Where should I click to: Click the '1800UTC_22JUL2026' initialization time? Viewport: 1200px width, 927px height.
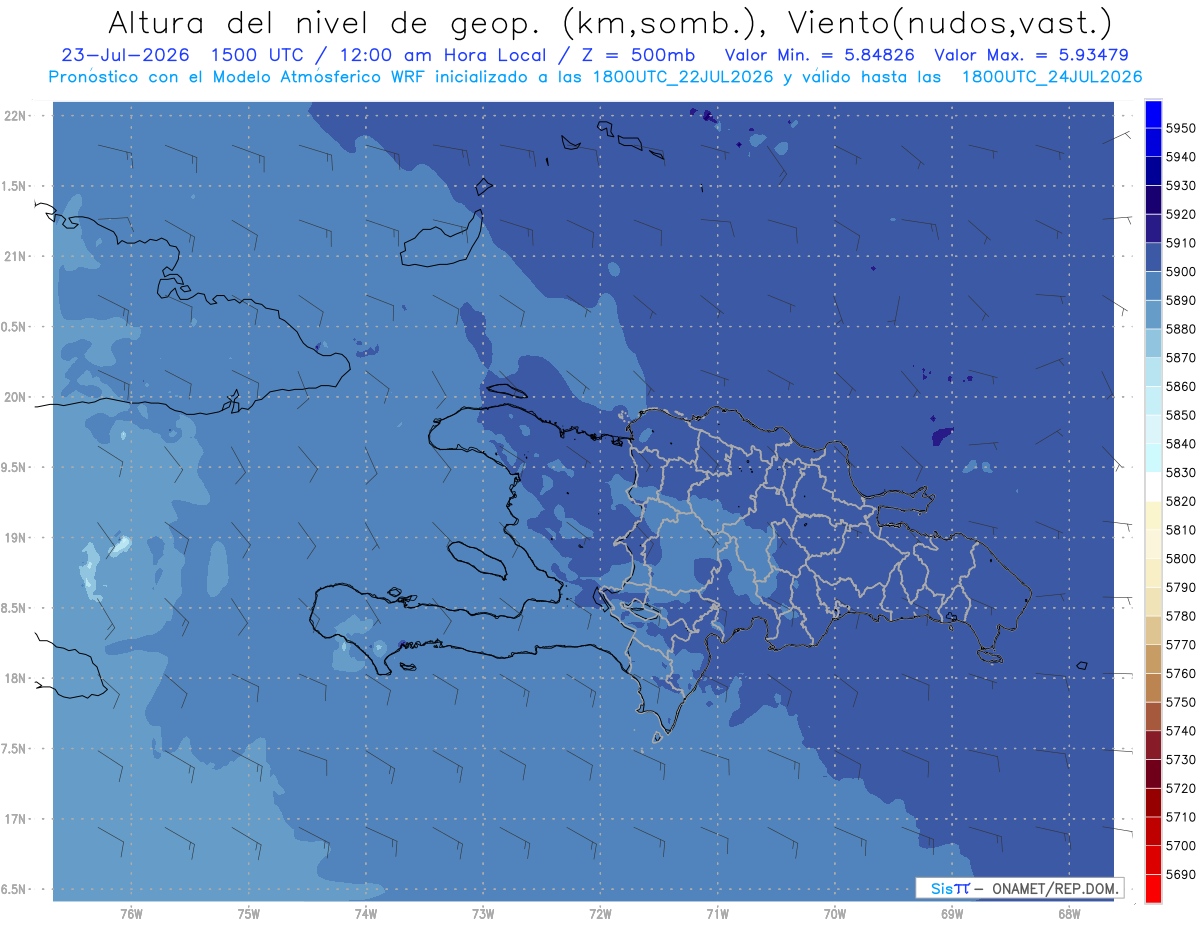click(x=682, y=77)
